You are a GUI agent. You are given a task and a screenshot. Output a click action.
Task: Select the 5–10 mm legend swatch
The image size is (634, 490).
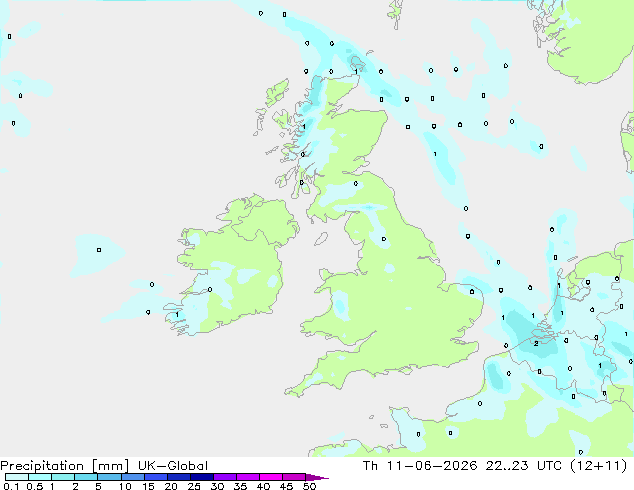click(109, 477)
